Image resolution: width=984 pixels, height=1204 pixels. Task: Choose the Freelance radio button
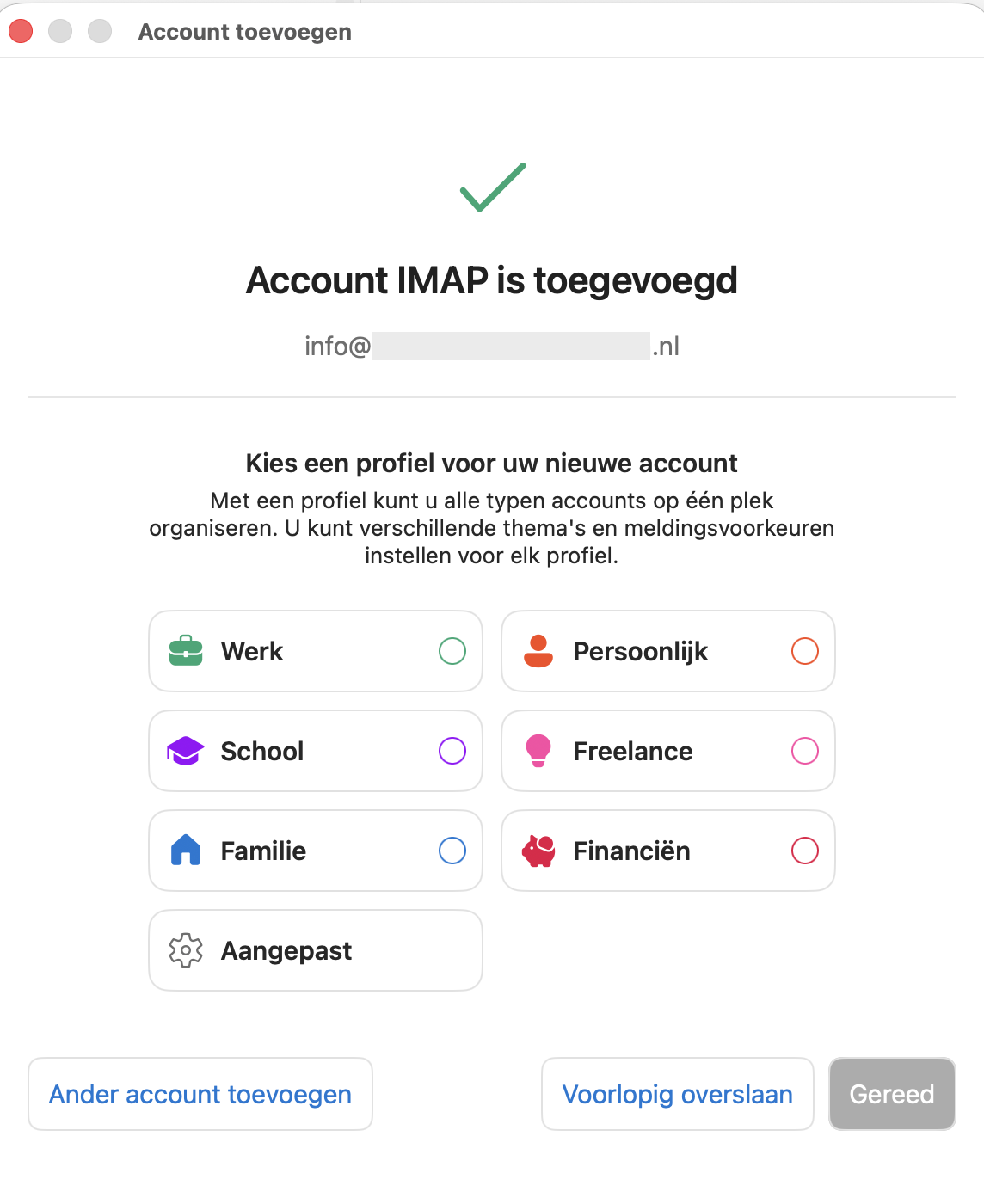(x=805, y=751)
